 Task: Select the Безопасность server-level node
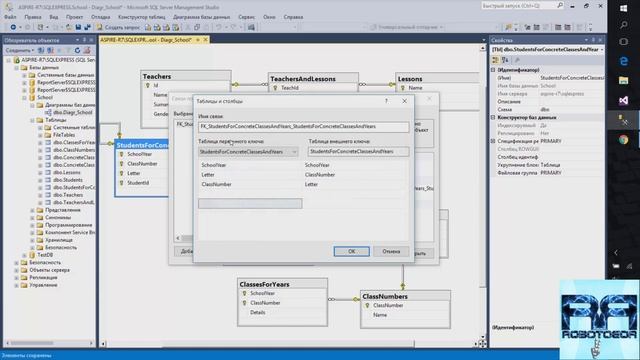tap(45, 262)
